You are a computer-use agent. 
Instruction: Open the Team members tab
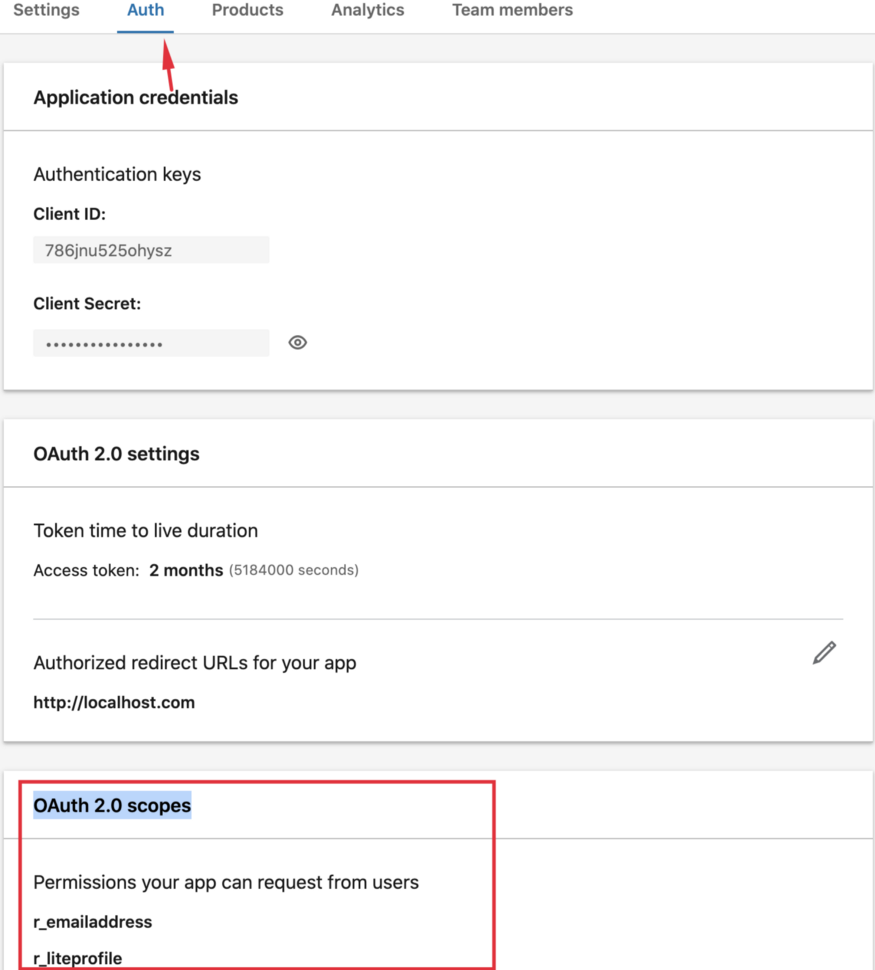(512, 10)
